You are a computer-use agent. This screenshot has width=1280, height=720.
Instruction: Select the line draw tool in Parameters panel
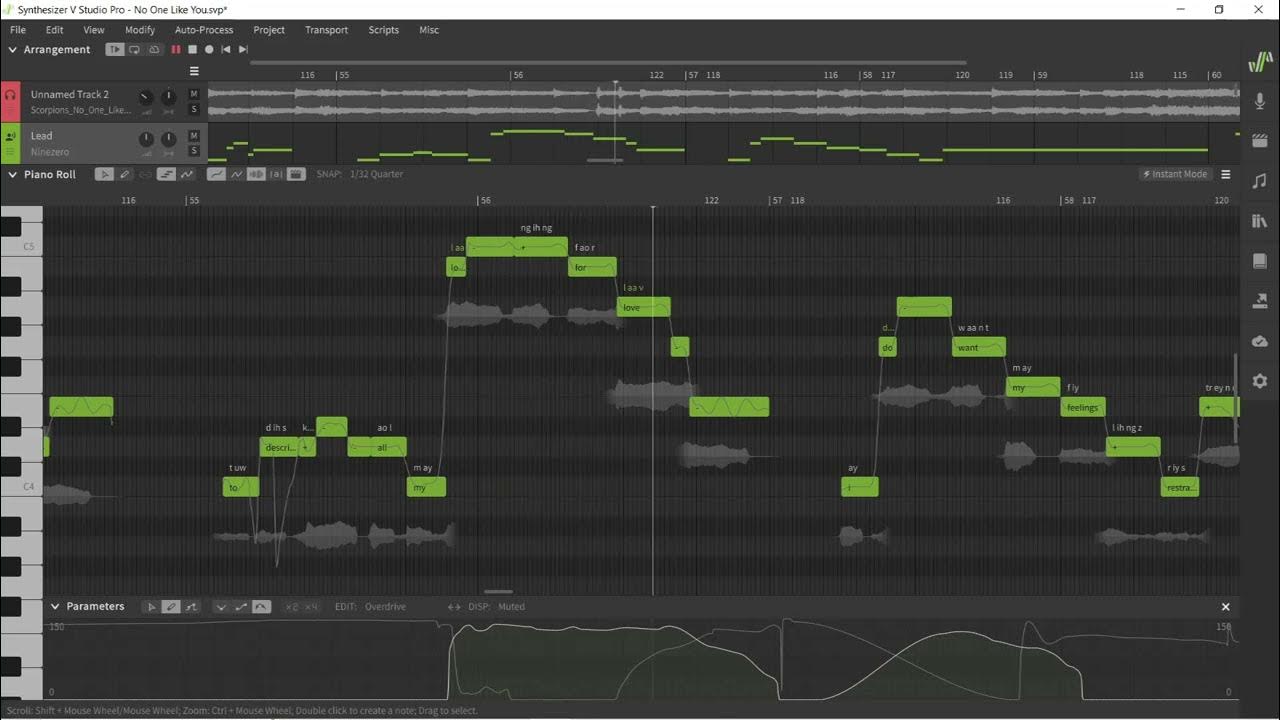191,607
